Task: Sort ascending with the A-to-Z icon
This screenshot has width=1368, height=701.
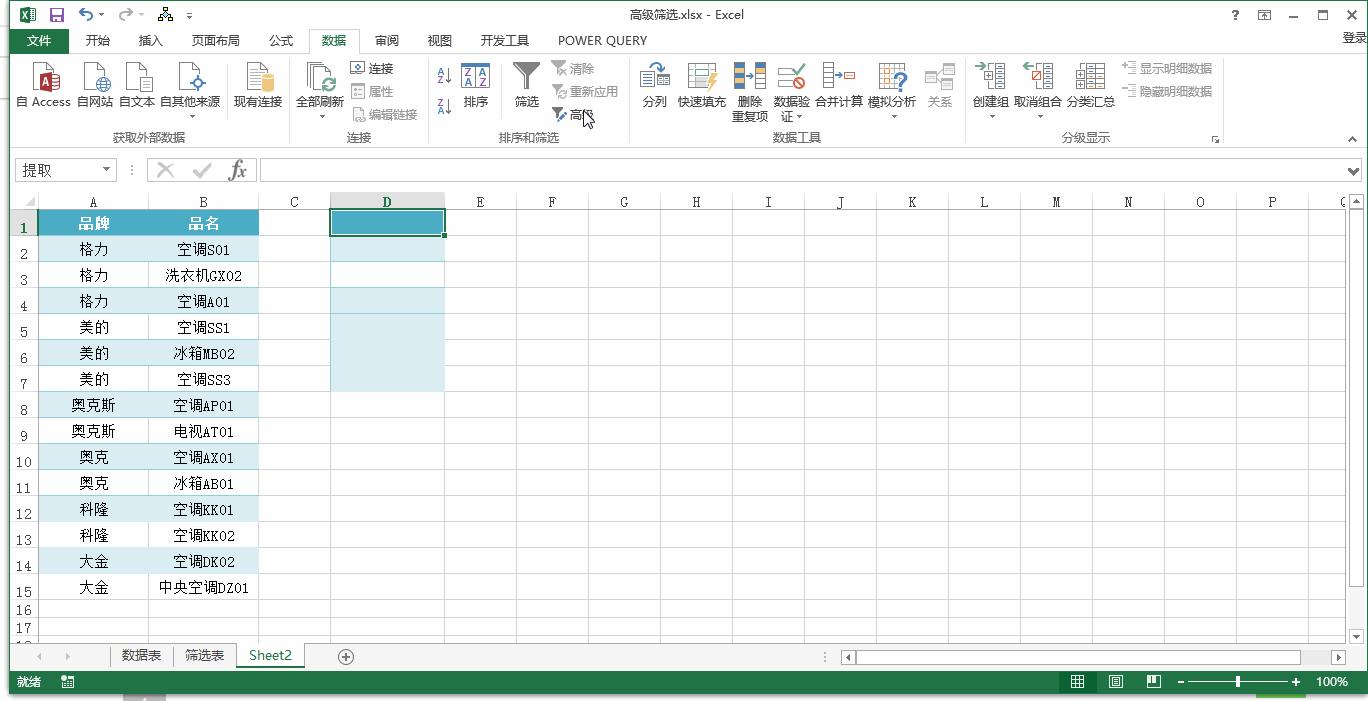Action: point(445,75)
